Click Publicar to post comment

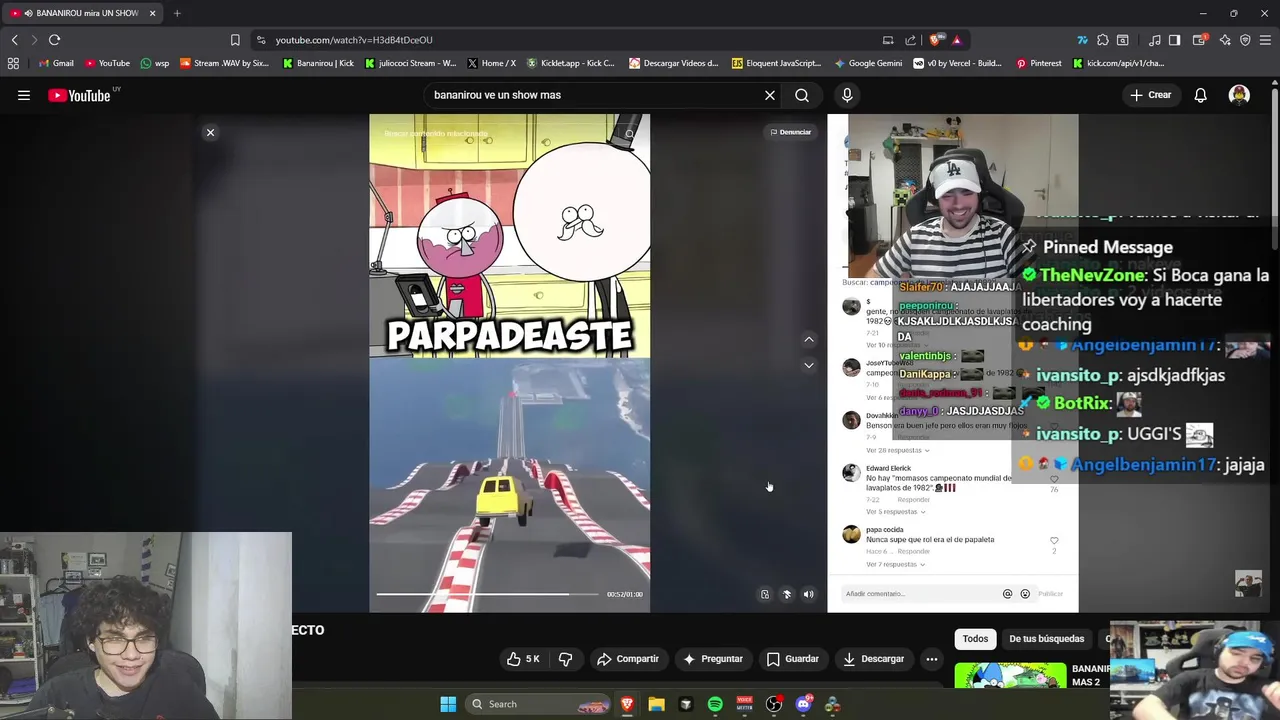pyautogui.click(x=1050, y=594)
